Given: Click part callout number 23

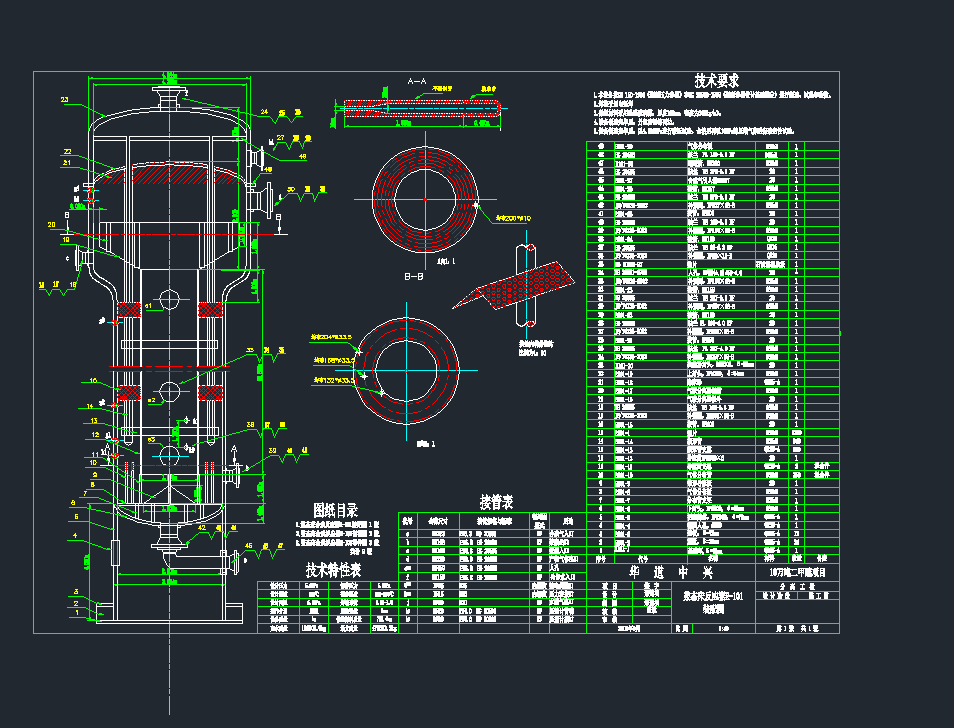Looking at the screenshot, I should 65,100.
